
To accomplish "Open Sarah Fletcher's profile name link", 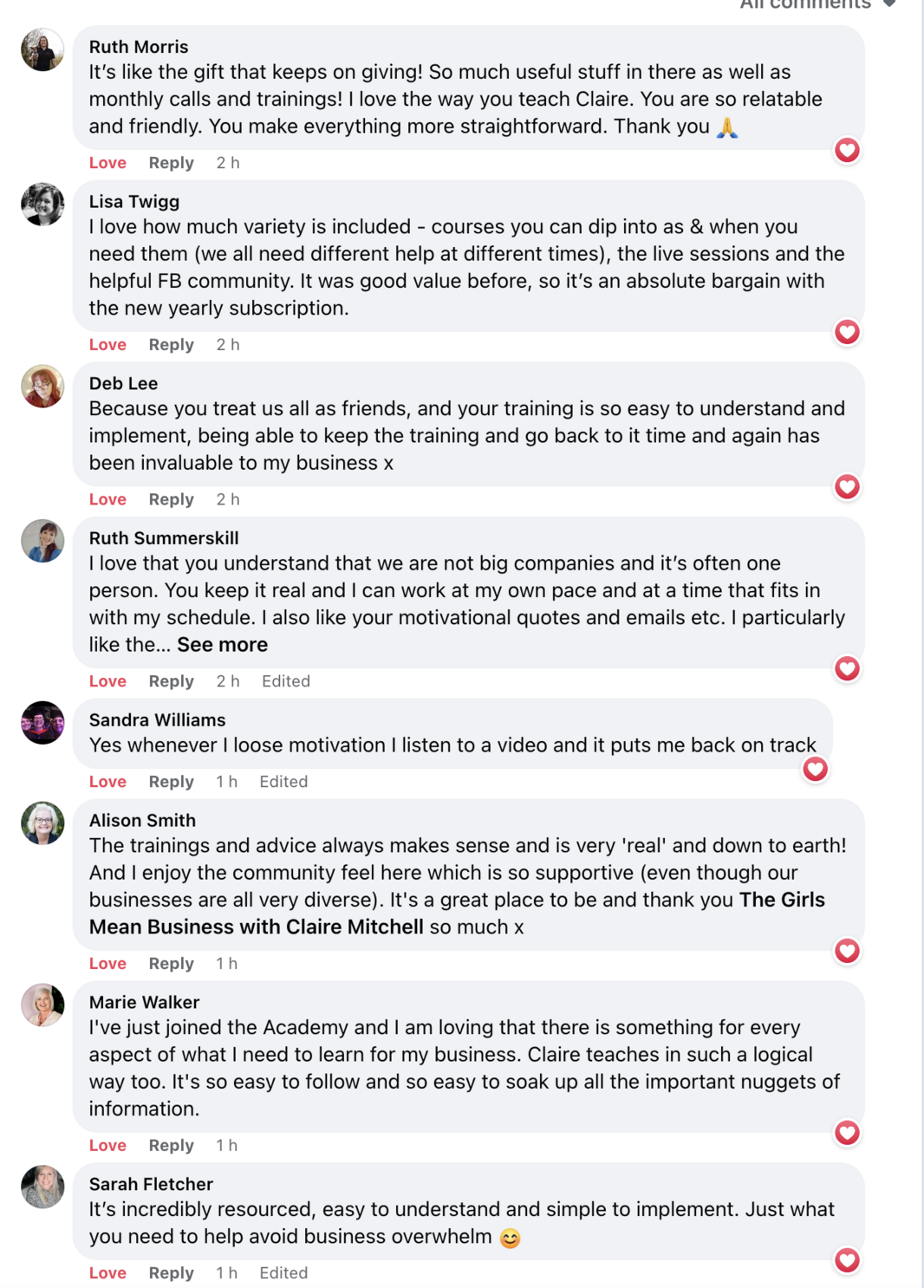I will (x=151, y=1184).
